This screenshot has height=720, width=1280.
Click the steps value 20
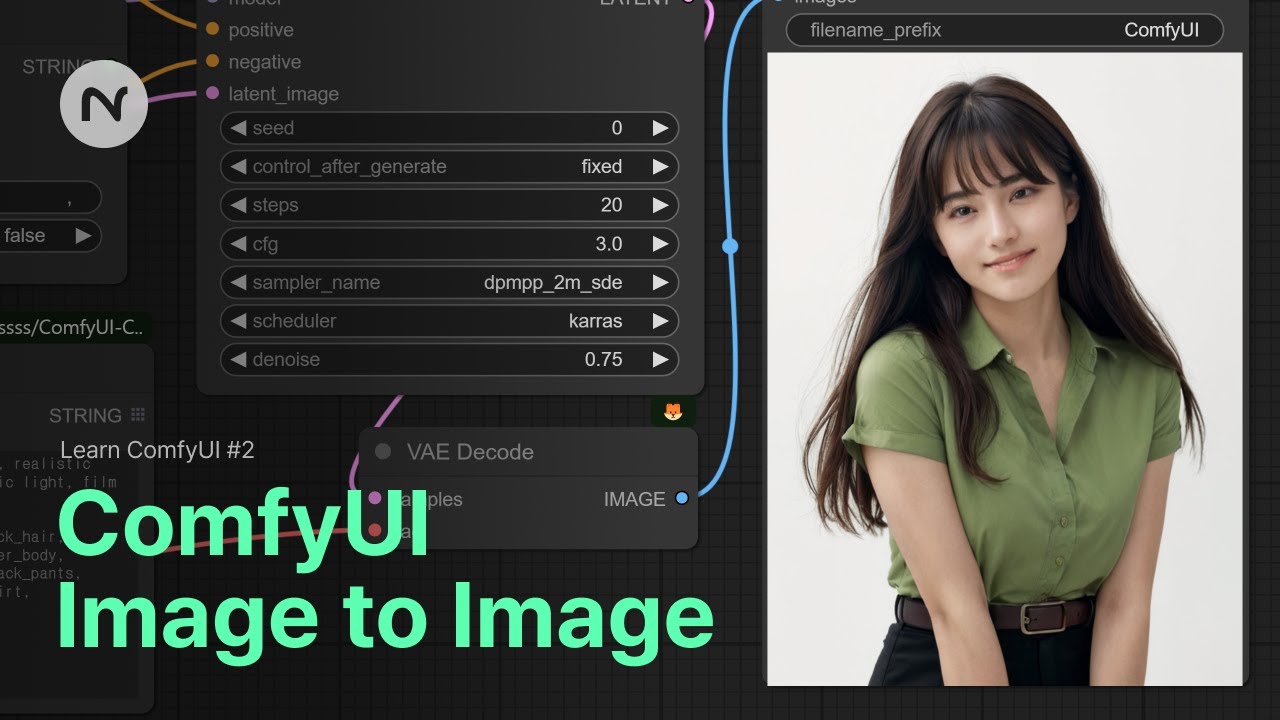[611, 205]
